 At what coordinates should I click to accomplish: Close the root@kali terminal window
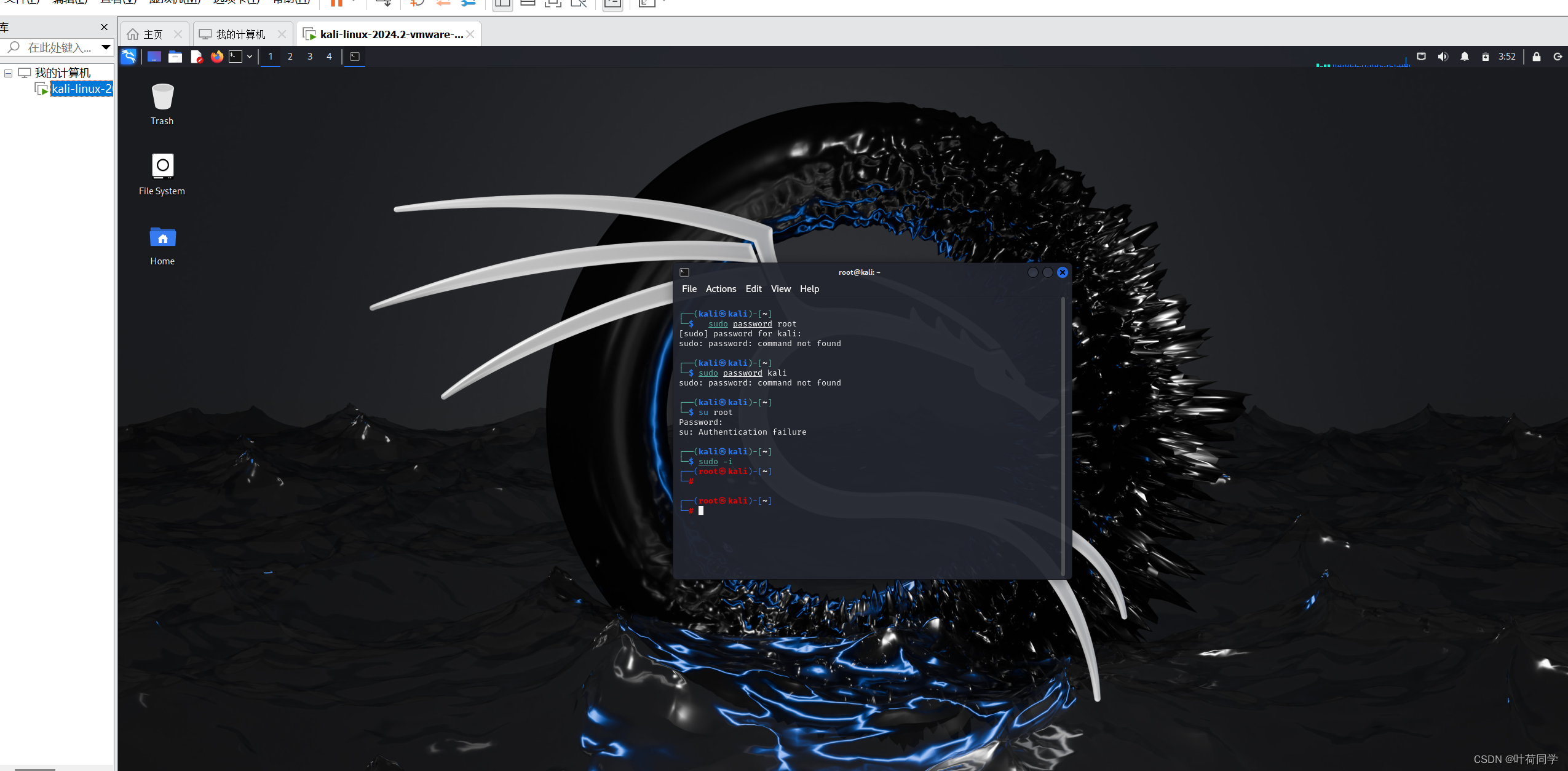coord(1063,272)
